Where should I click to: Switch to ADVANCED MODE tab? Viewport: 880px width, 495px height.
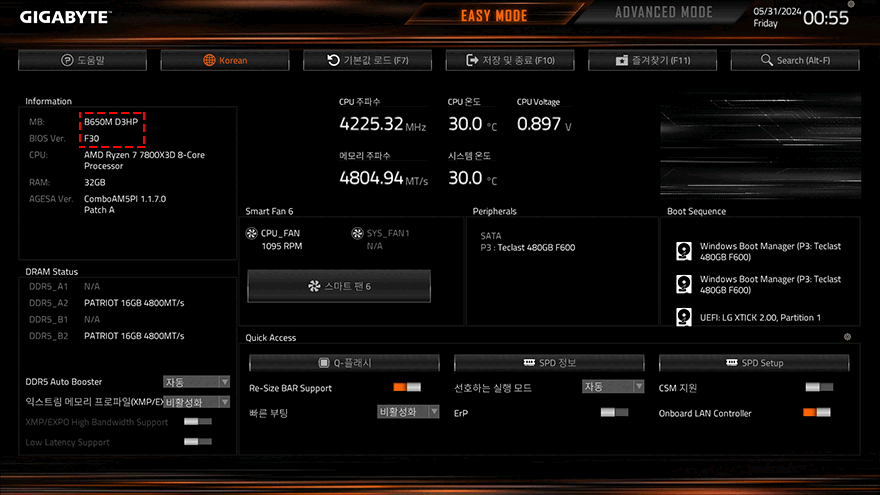point(663,12)
